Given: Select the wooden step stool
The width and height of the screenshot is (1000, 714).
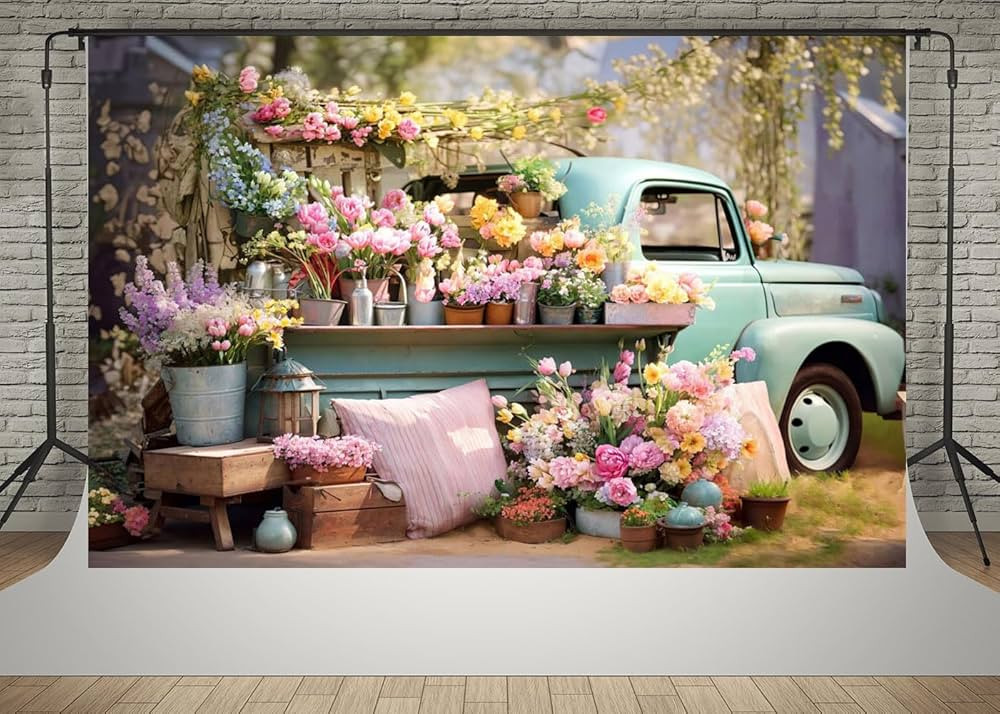Looking at the screenshot, I should [210, 480].
